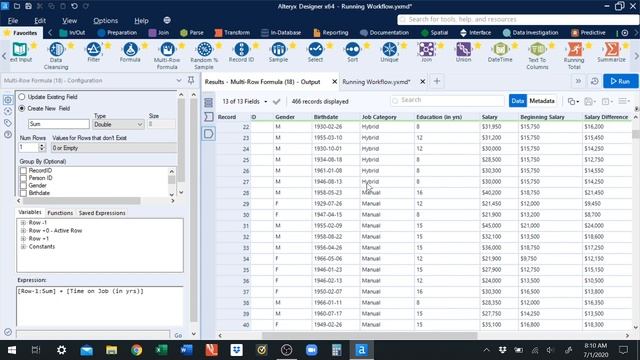Viewport: 640px width, 360px height.
Task: Open the help icon in configuration sidebar
Action: point(8,134)
